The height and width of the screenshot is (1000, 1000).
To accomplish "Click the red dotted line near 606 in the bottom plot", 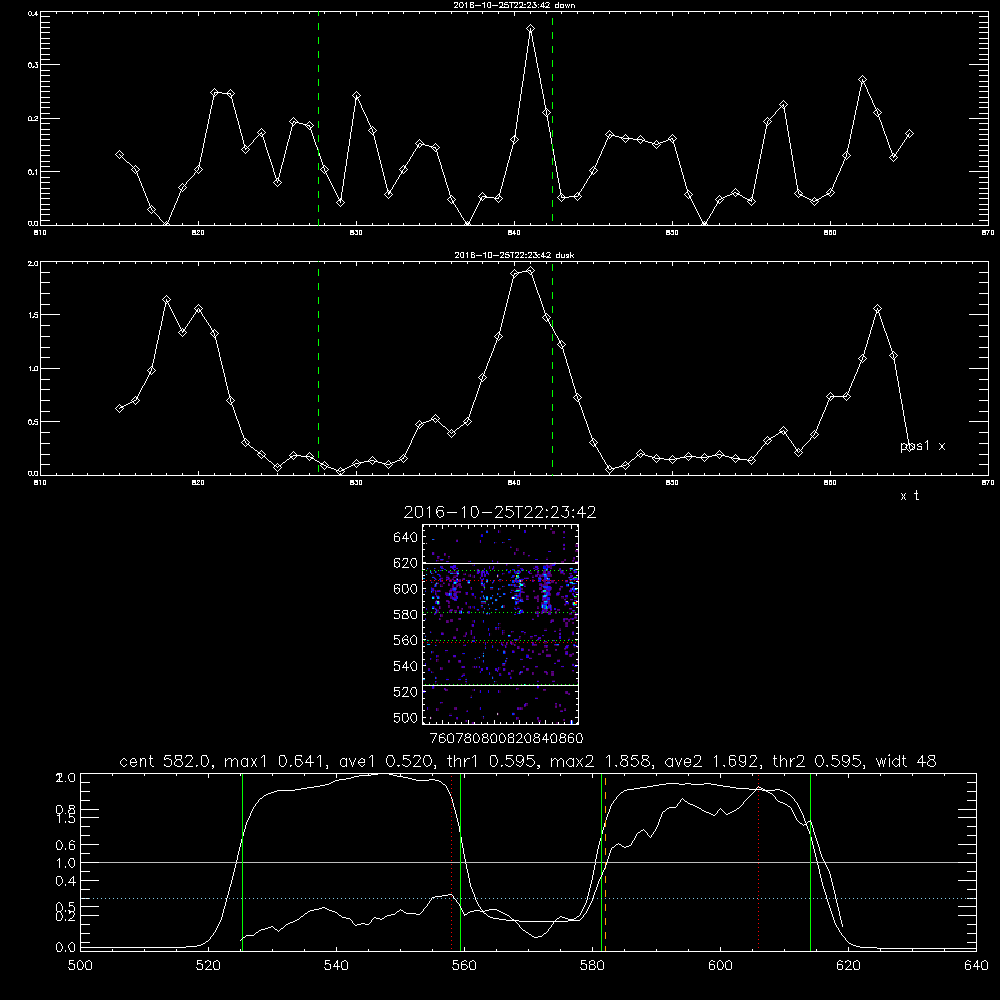I will coord(758,861).
